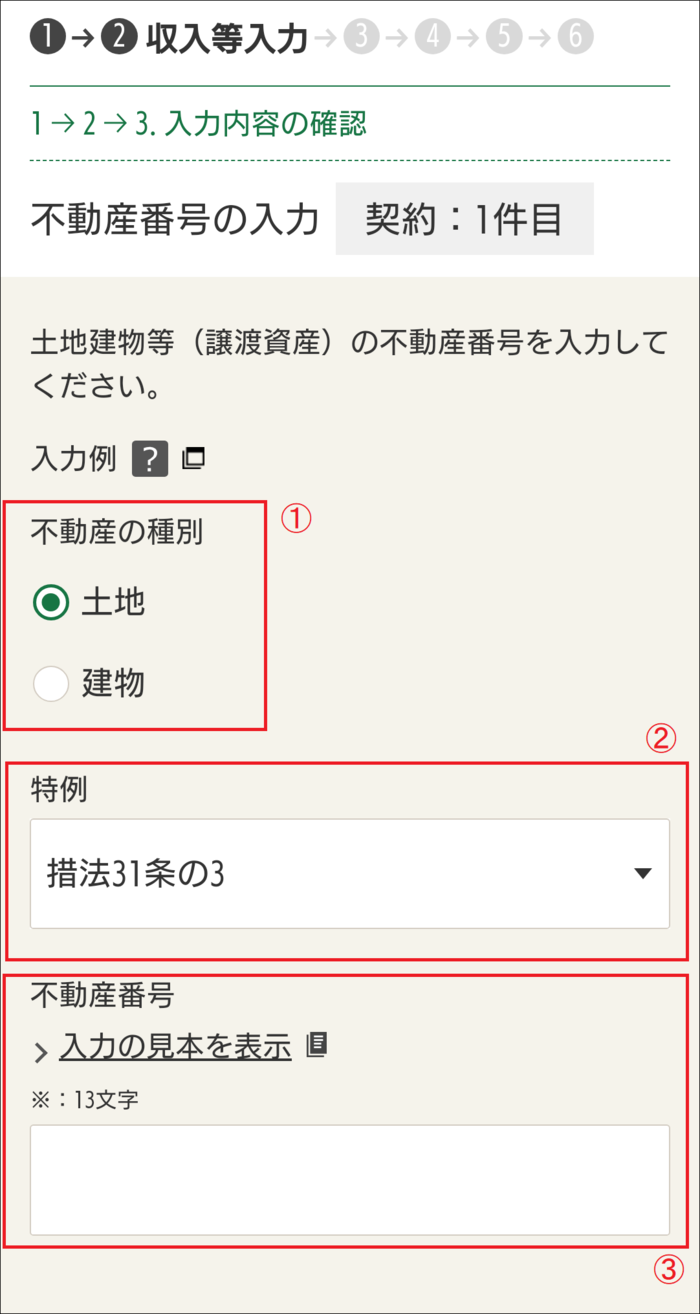The image size is (700, 1314).
Task: Click the step 1 circle icon
Action: click(x=48, y=37)
